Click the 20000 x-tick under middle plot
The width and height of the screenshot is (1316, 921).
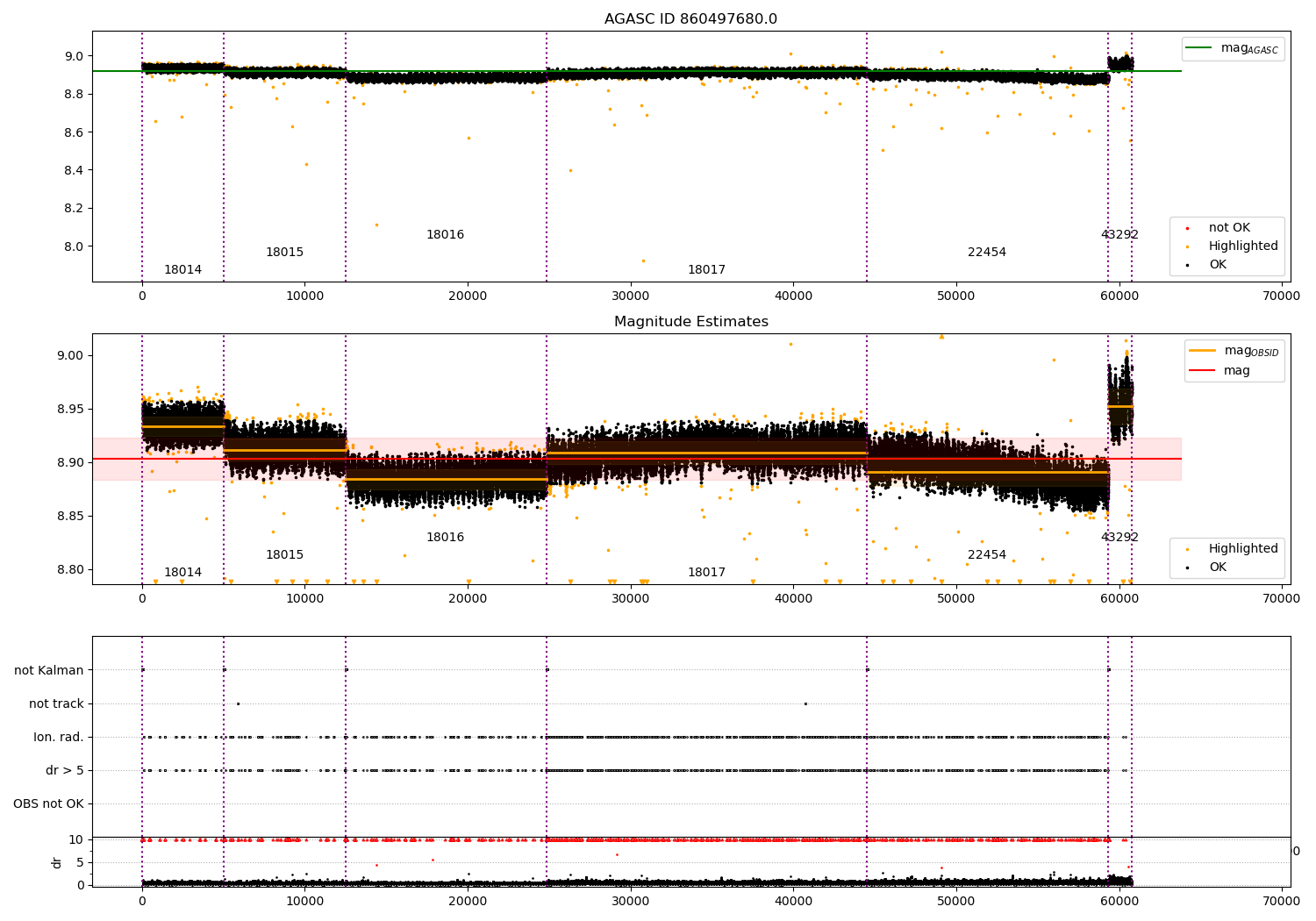tap(468, 599)
